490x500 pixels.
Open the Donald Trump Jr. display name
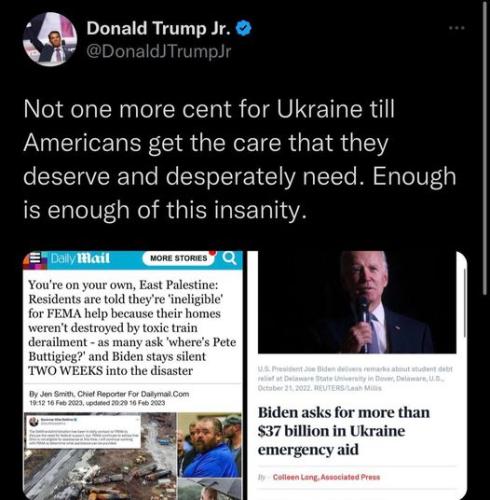coord(159,28)
